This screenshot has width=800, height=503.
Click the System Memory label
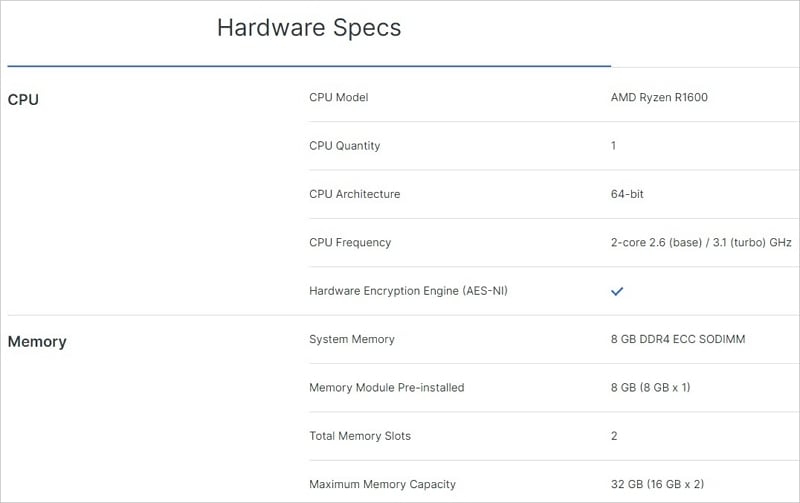(352, 340)
